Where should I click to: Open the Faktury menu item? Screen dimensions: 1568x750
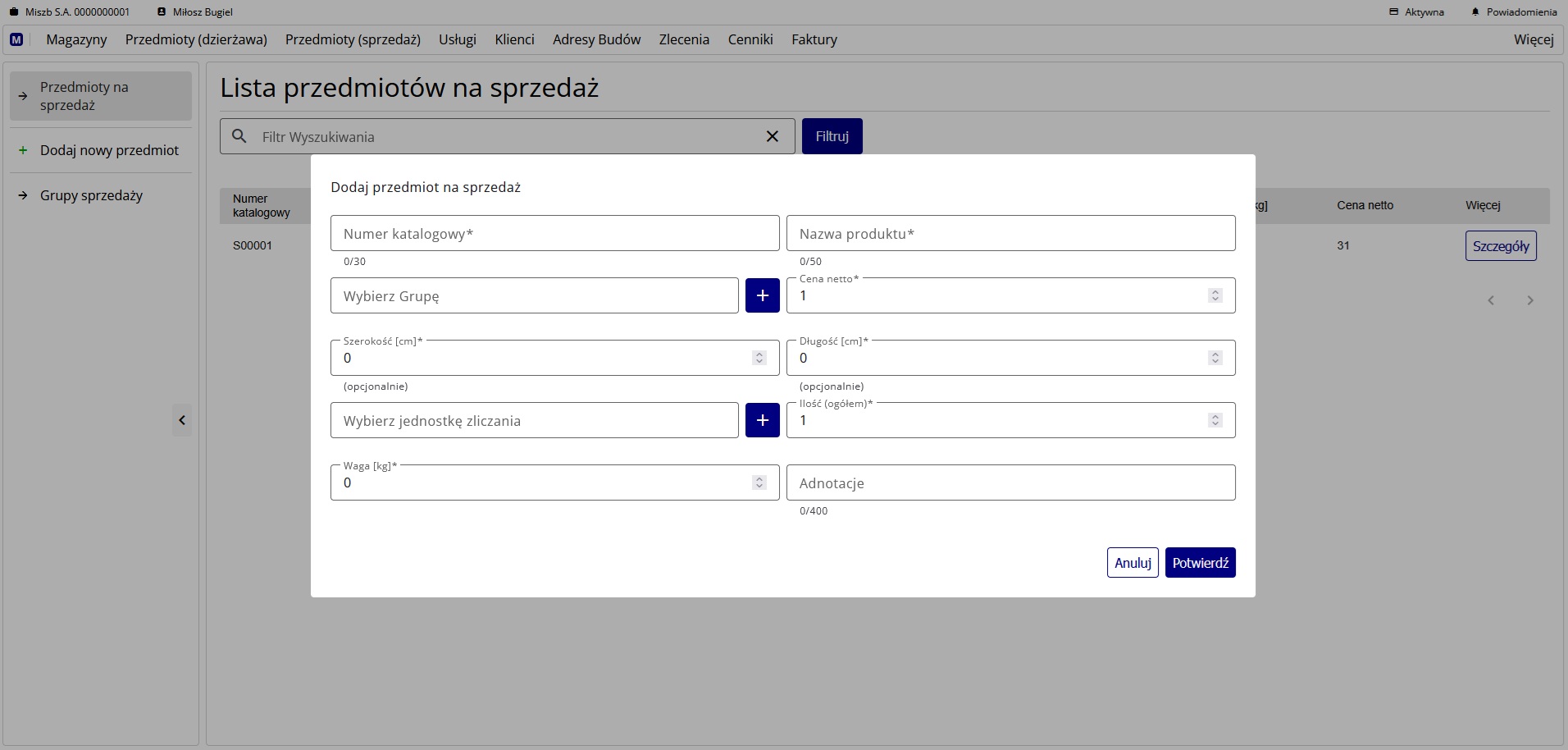[x=814, y=39]
